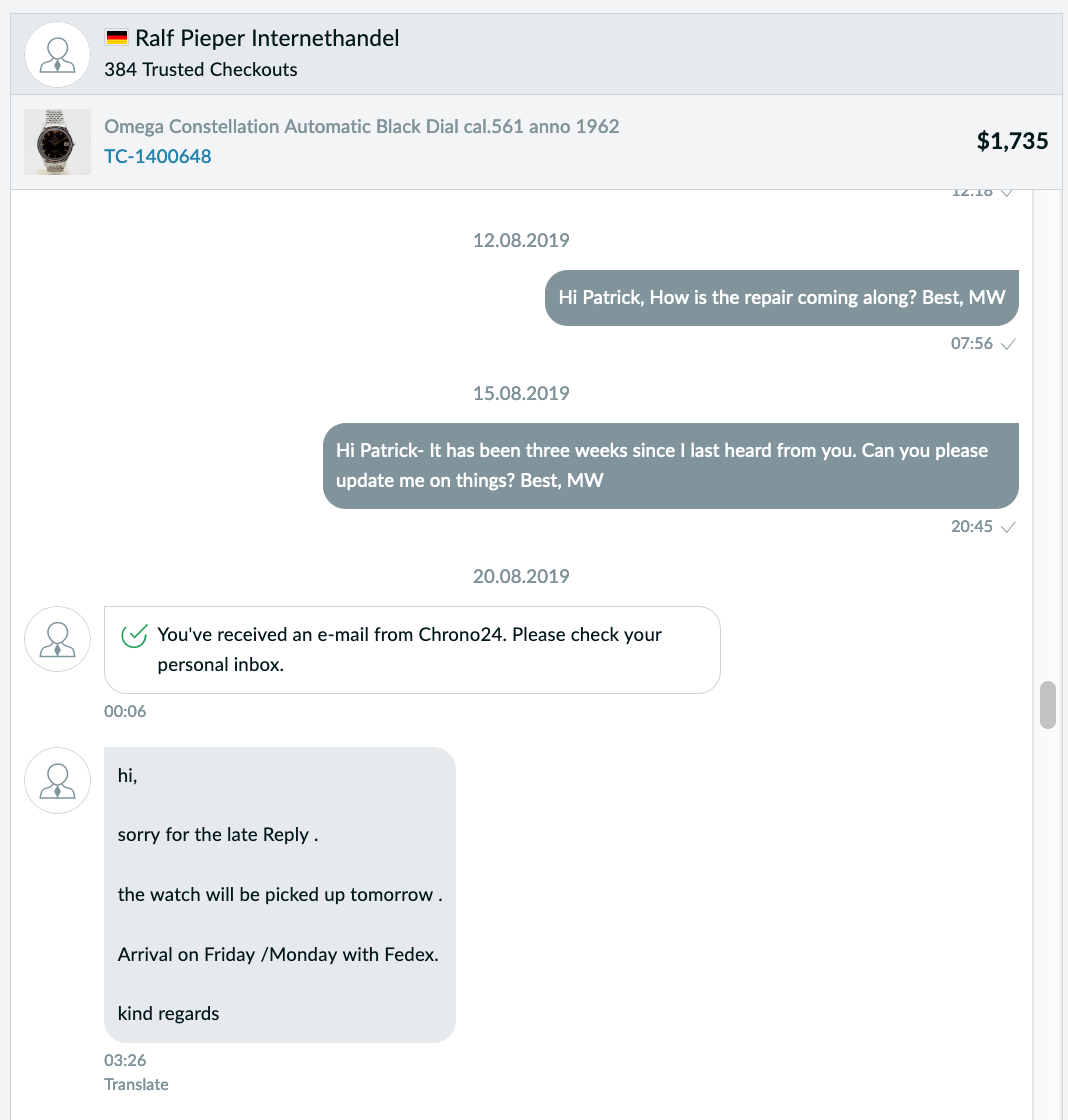Click the German flag icon beside seller name

tap(116, 37)
